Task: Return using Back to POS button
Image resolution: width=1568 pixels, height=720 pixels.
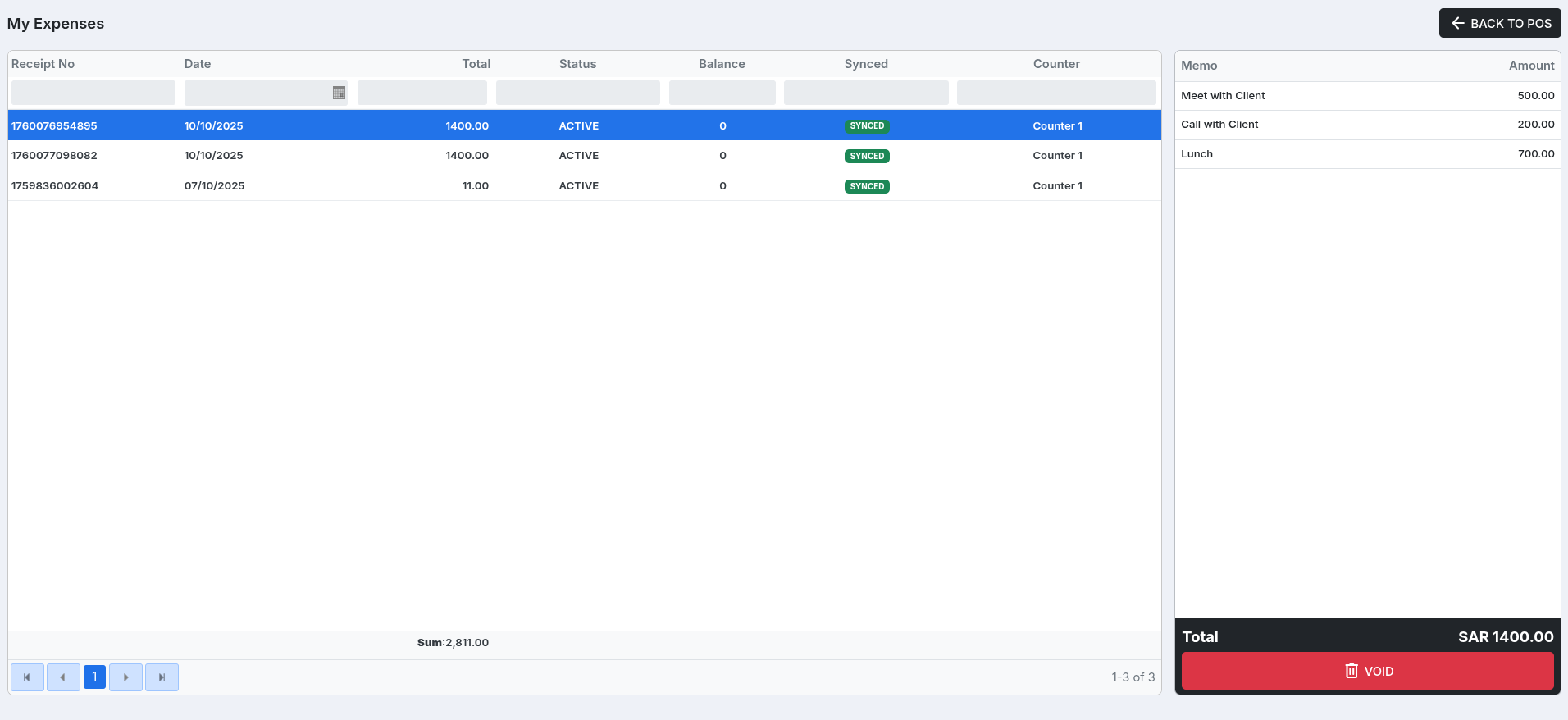Action: point(1500,23)
